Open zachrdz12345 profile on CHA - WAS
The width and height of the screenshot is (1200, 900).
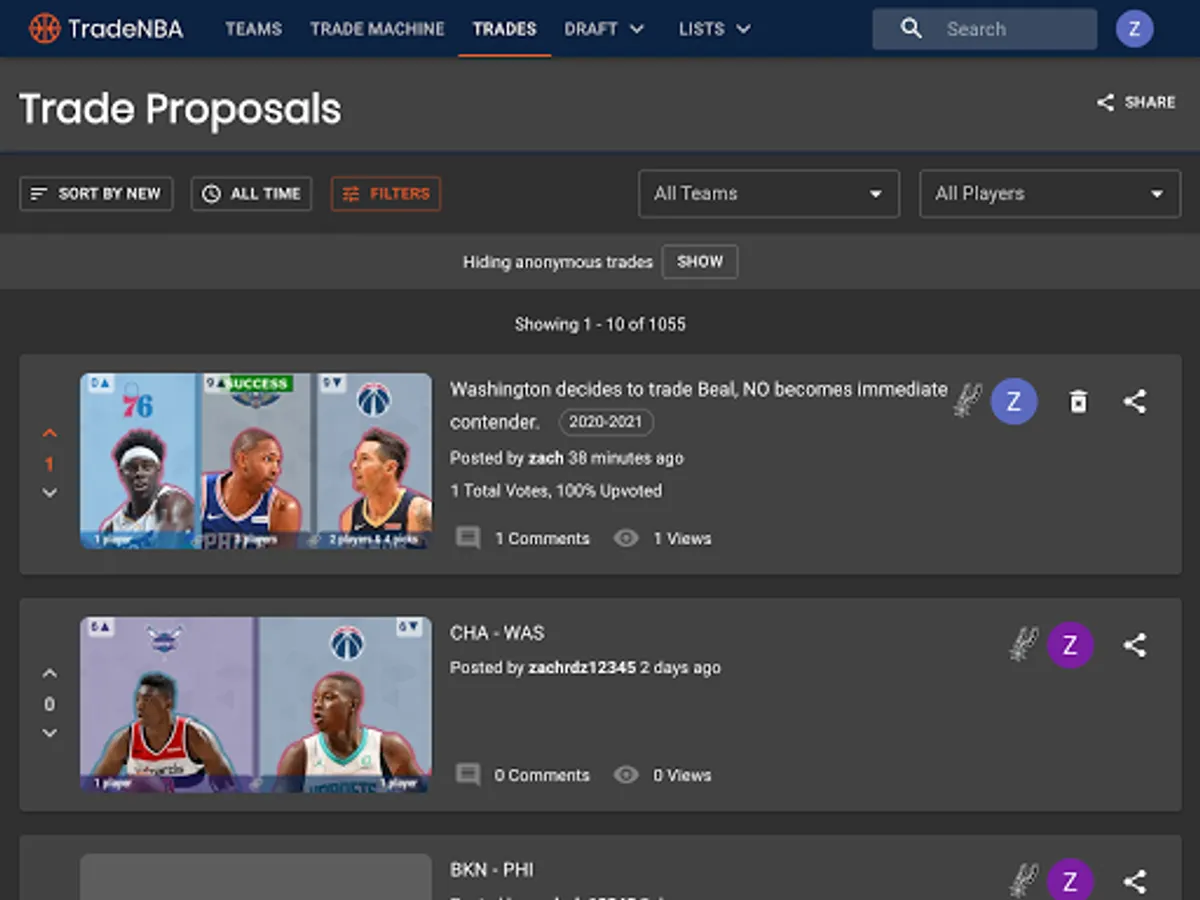(x=582, y=668)
